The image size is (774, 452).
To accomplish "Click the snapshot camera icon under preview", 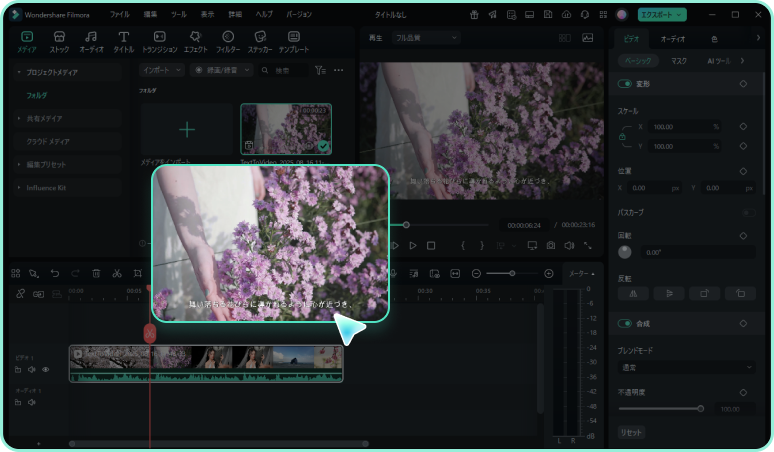I will [x=551, y=245].
